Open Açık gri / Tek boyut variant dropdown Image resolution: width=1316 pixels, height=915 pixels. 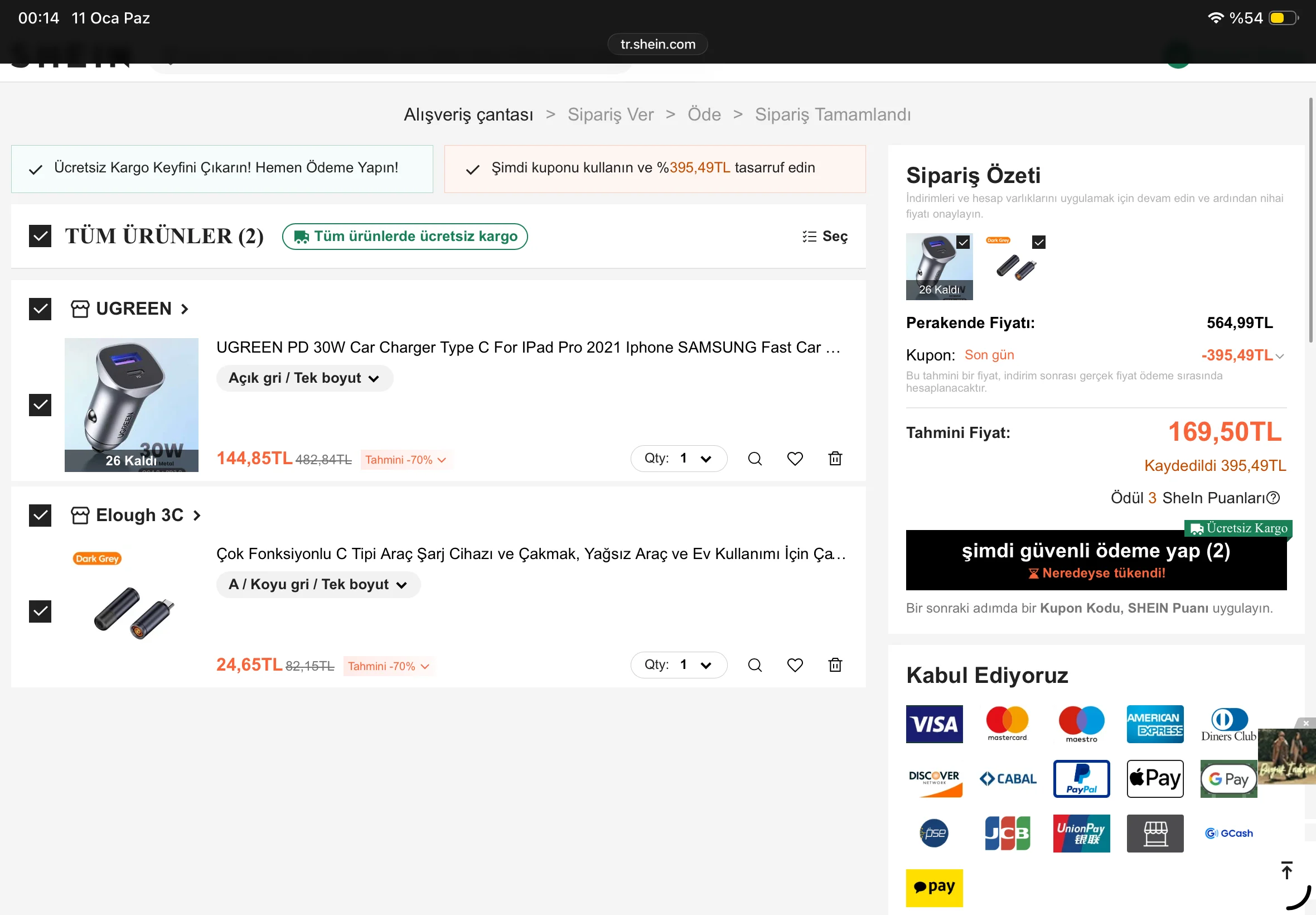(304, 378)
